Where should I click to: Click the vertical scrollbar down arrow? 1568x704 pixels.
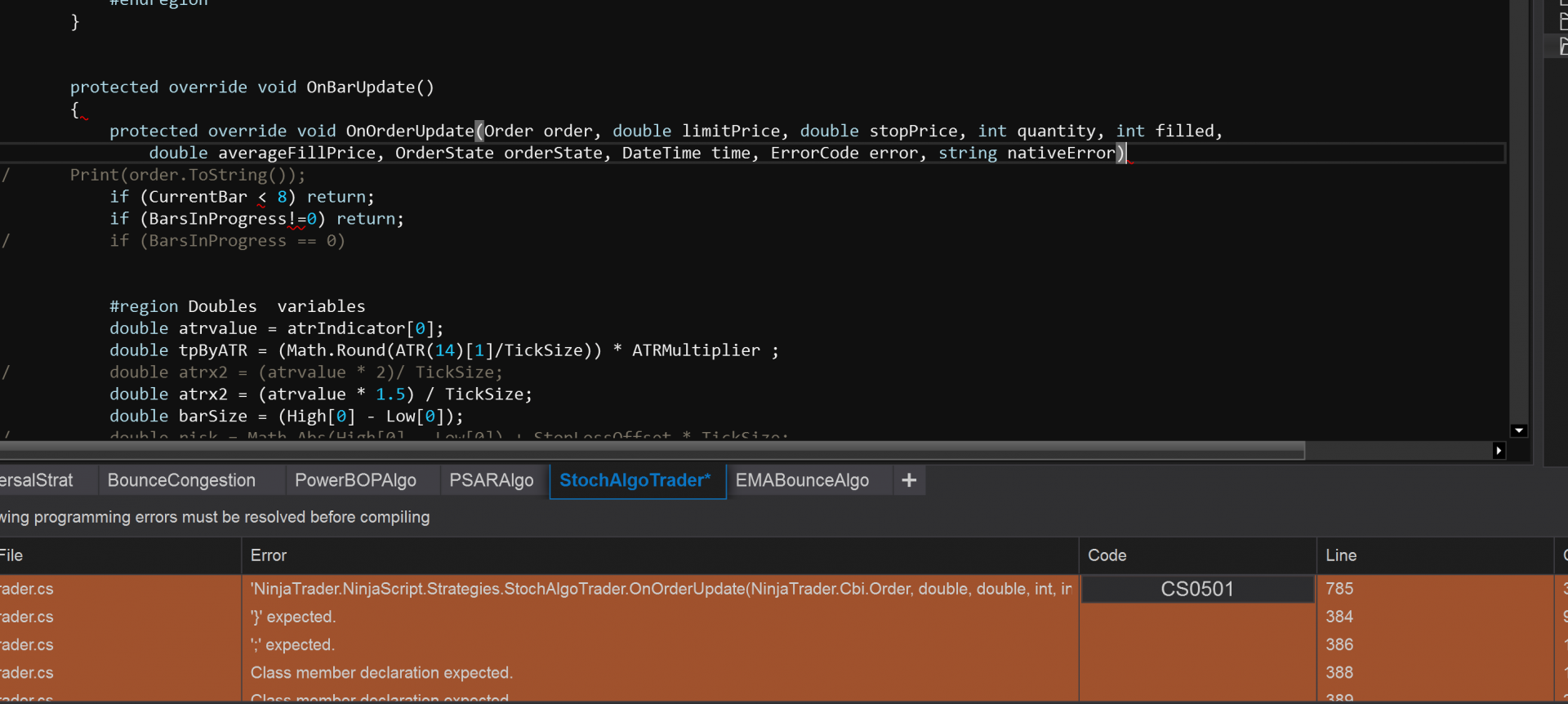pos(1519,430)
